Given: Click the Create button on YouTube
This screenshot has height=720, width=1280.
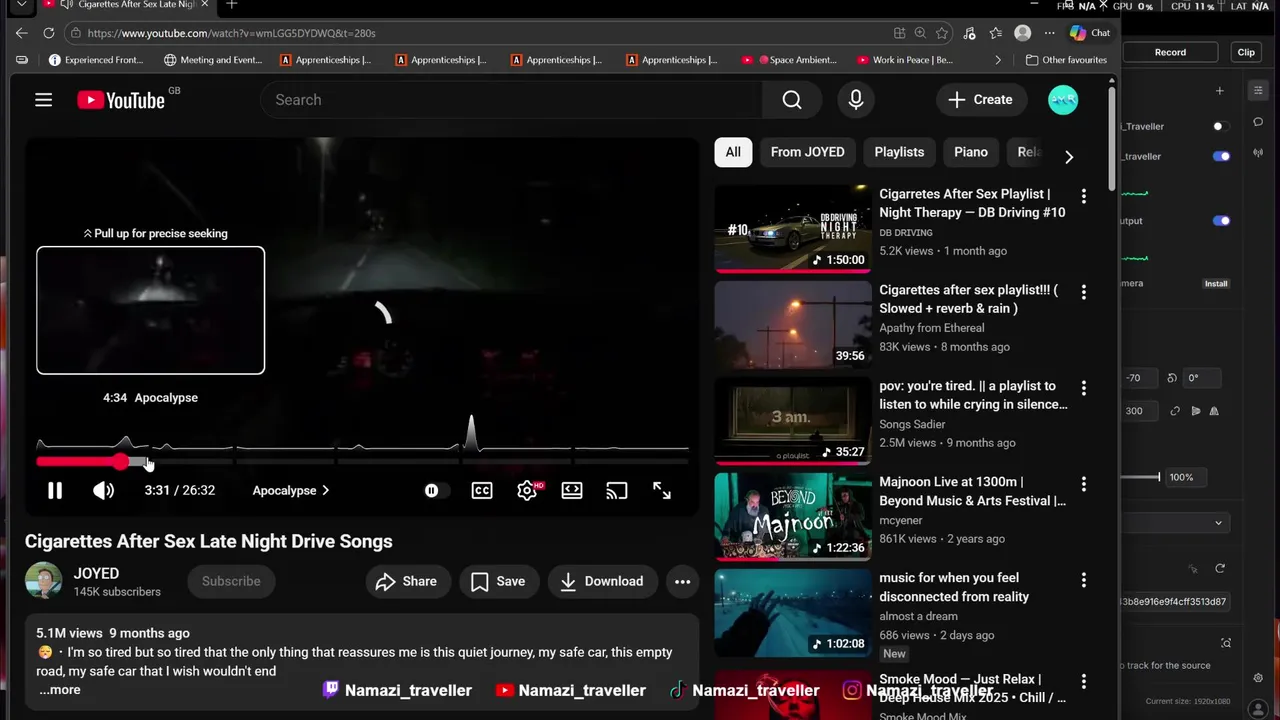Looking at the screenshot, I should 981,100.
